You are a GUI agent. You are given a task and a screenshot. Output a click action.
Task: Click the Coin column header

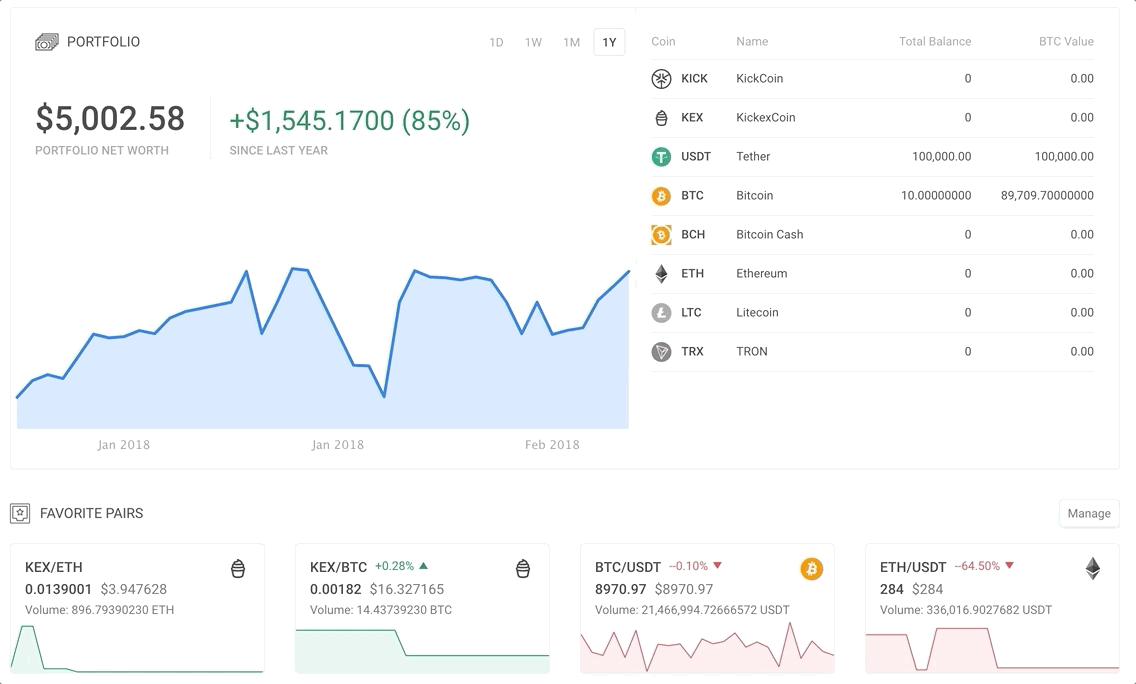click(663, 41)
